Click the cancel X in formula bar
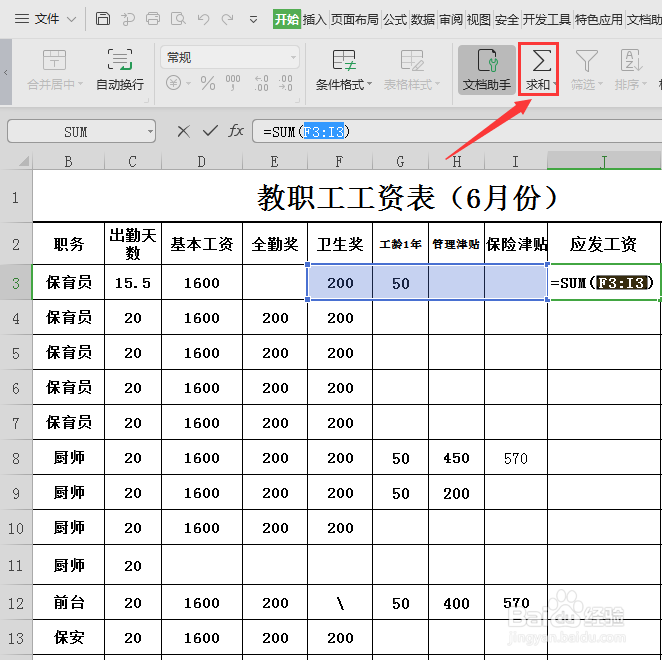Image resolution: width=662 pixels, height=660 pixels. pyautogui.click(x=183, y=131)
